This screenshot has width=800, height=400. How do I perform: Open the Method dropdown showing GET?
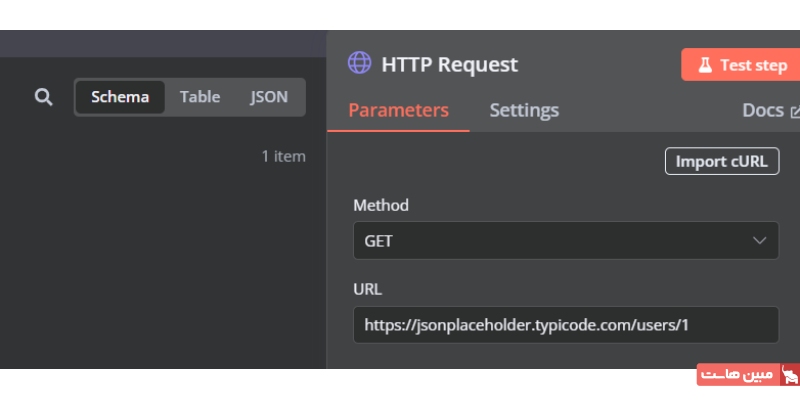(566, 240)
